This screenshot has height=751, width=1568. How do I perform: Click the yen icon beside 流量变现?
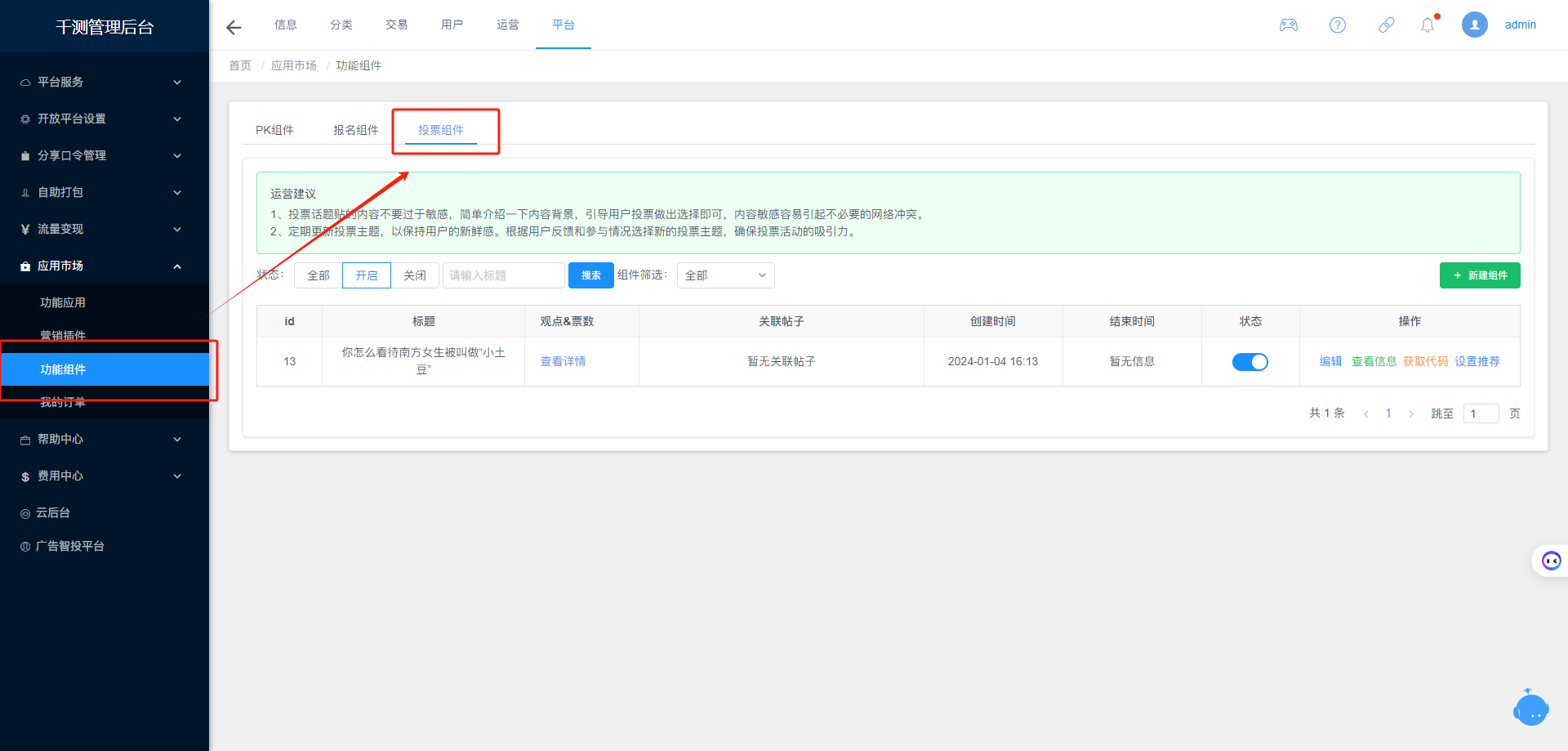tap(25, 230)
